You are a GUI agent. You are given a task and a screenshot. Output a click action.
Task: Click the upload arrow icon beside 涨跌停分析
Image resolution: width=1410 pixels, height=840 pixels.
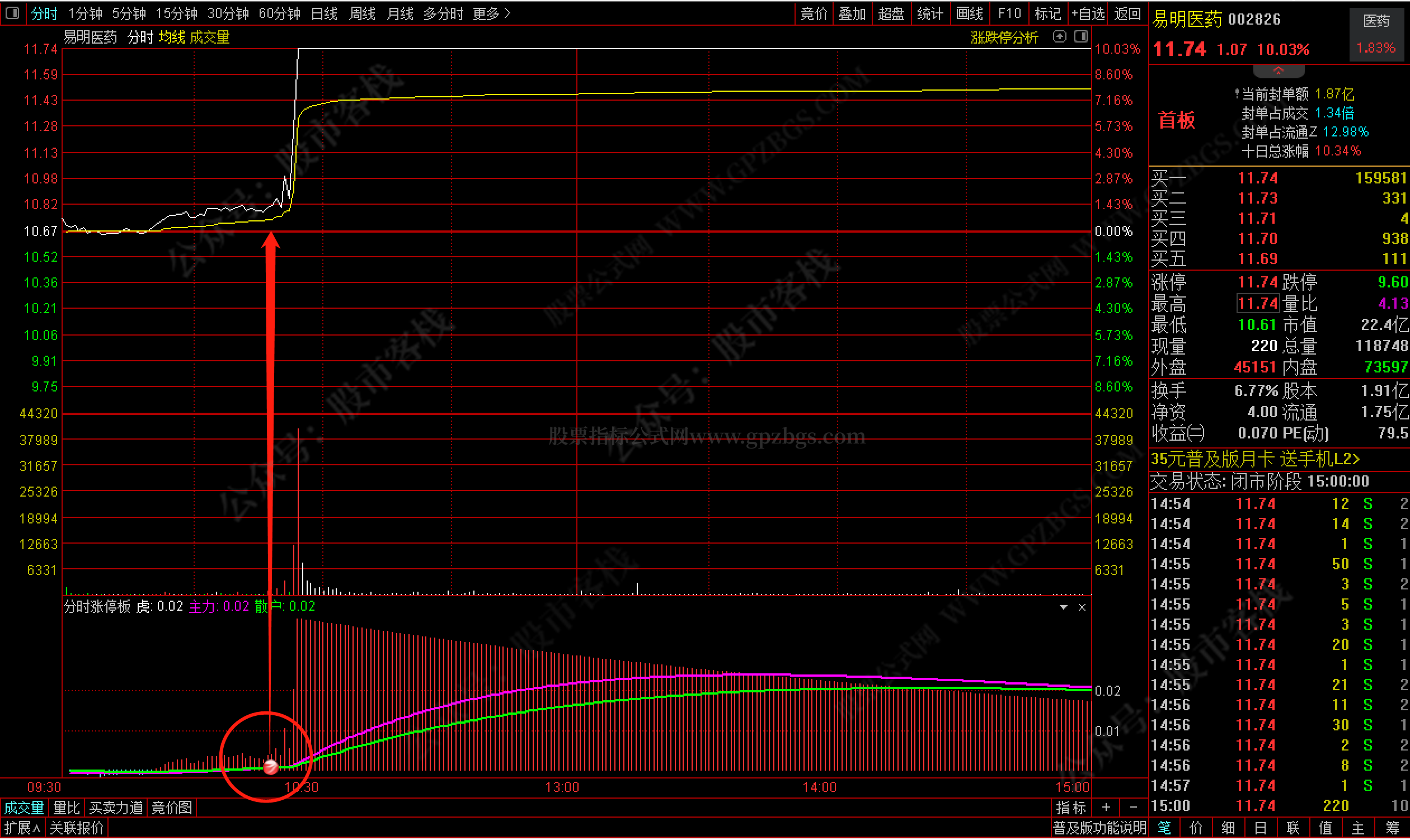[x=1059, y=37]
